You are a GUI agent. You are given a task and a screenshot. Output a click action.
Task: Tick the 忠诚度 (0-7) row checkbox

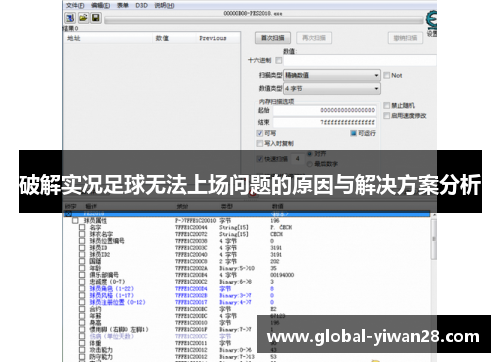tap(82, 282)
